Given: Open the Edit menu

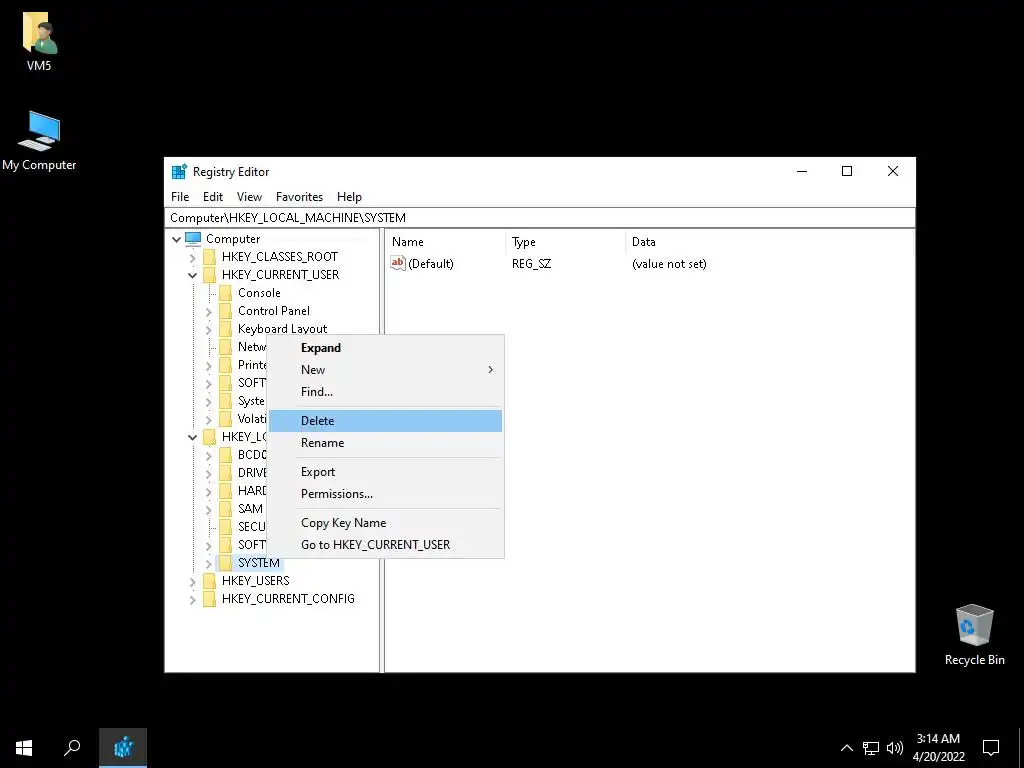Looking at the screenshot, I should 213,197.
